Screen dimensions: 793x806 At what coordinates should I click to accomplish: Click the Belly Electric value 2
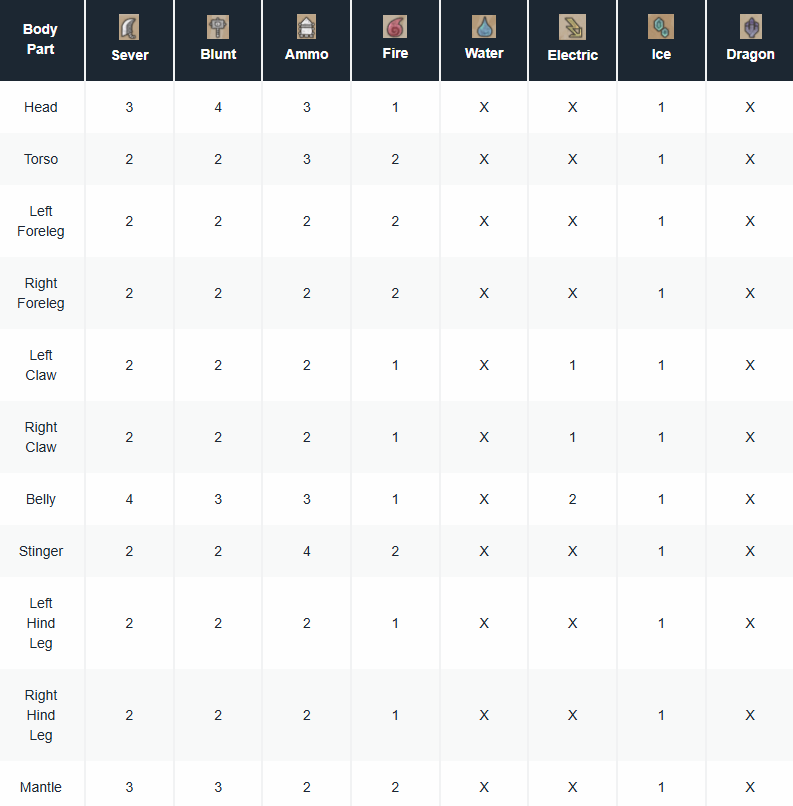click(x=572, y=499)
